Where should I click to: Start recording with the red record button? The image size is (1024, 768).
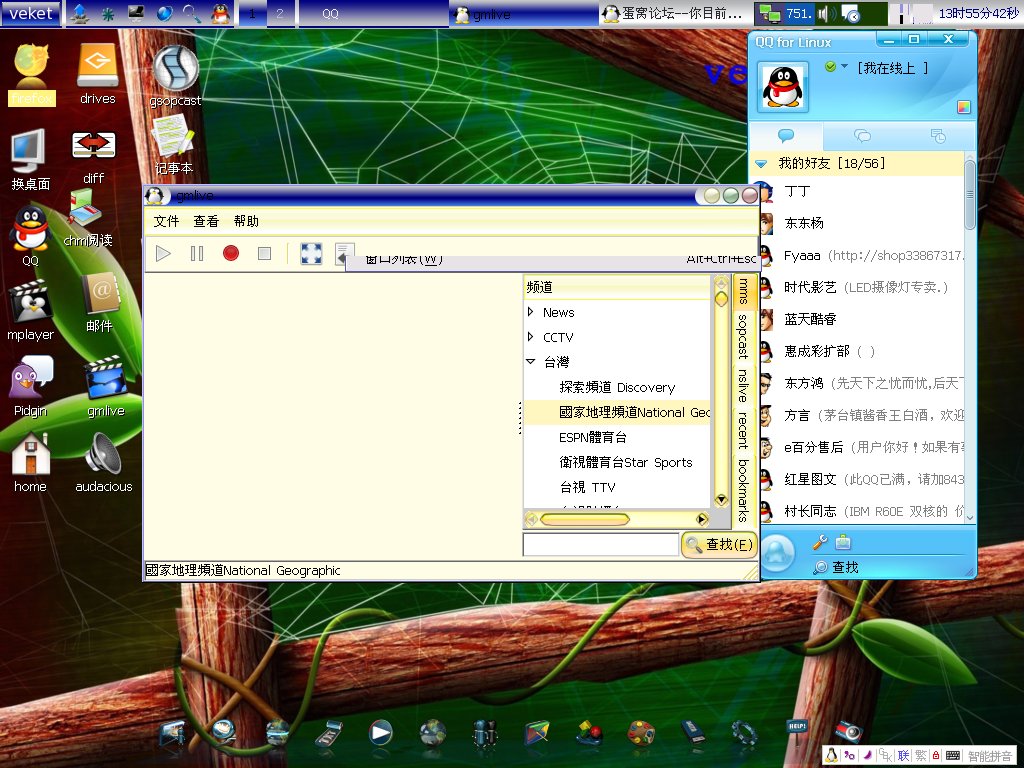coord(231,253)
